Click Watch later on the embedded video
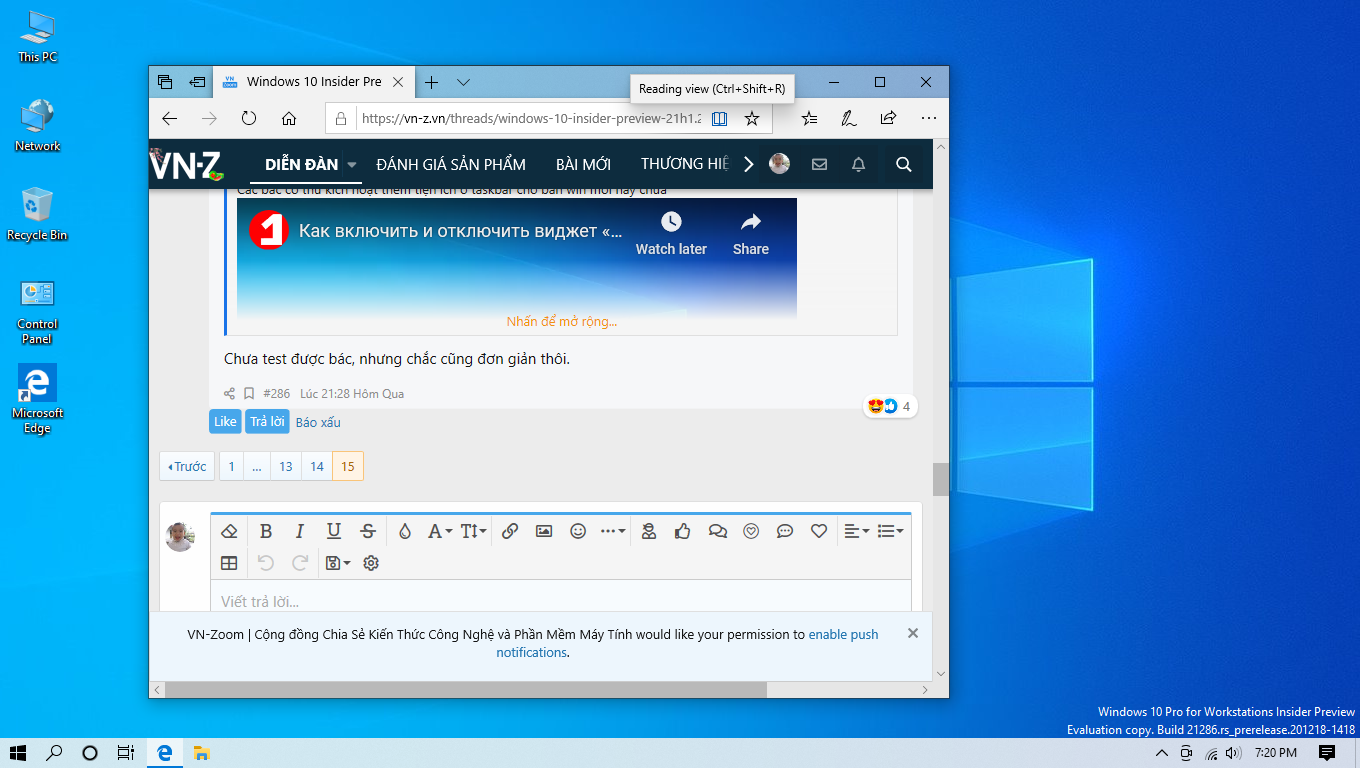Viewport: 1360px width, 768px height. coord(671,234)
